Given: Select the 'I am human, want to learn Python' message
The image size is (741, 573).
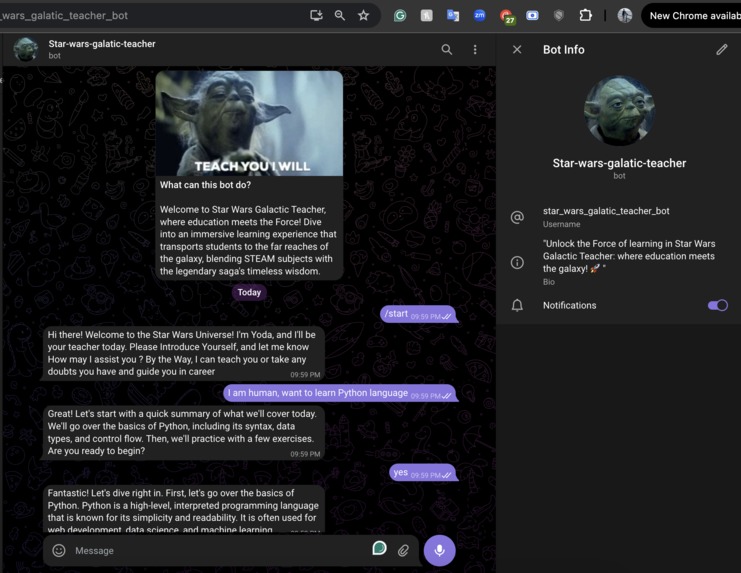Looking at the screenshot, I should coord(340,393).
